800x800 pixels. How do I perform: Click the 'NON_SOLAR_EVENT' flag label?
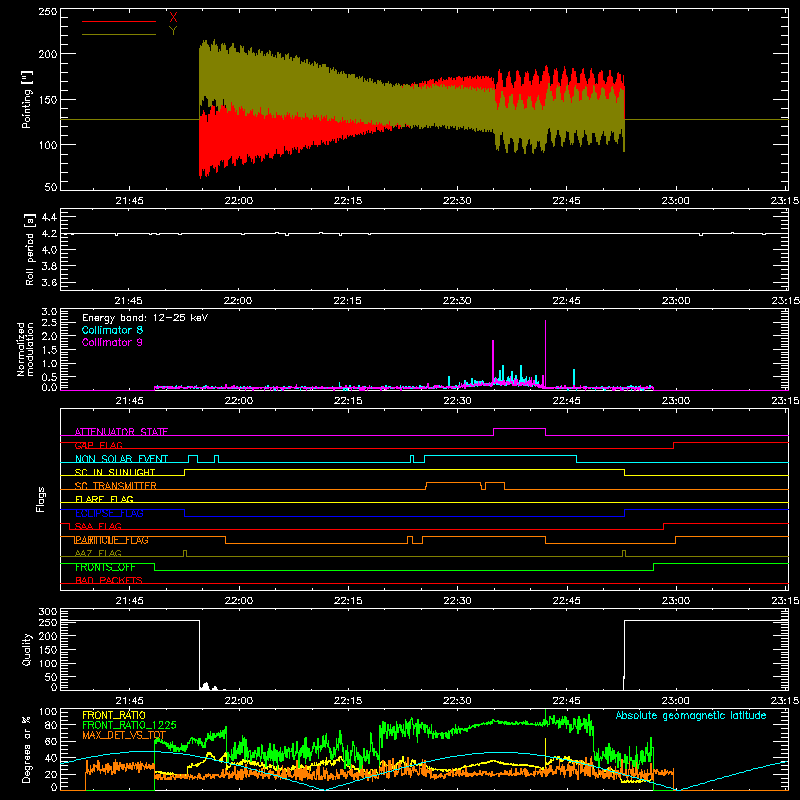pyautogui.click(x=121, y=459)
